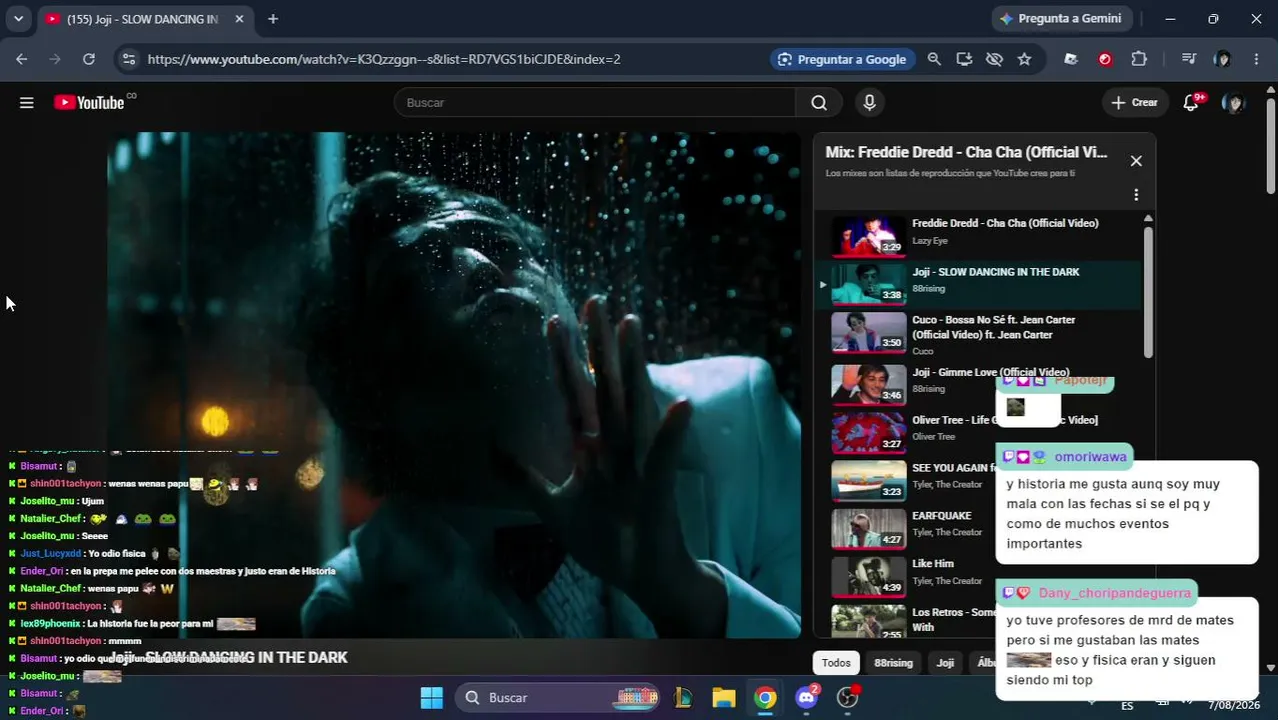Reload the page with the refresh icon
This screenshot has height=720, width=1278.
click(89, 59)
